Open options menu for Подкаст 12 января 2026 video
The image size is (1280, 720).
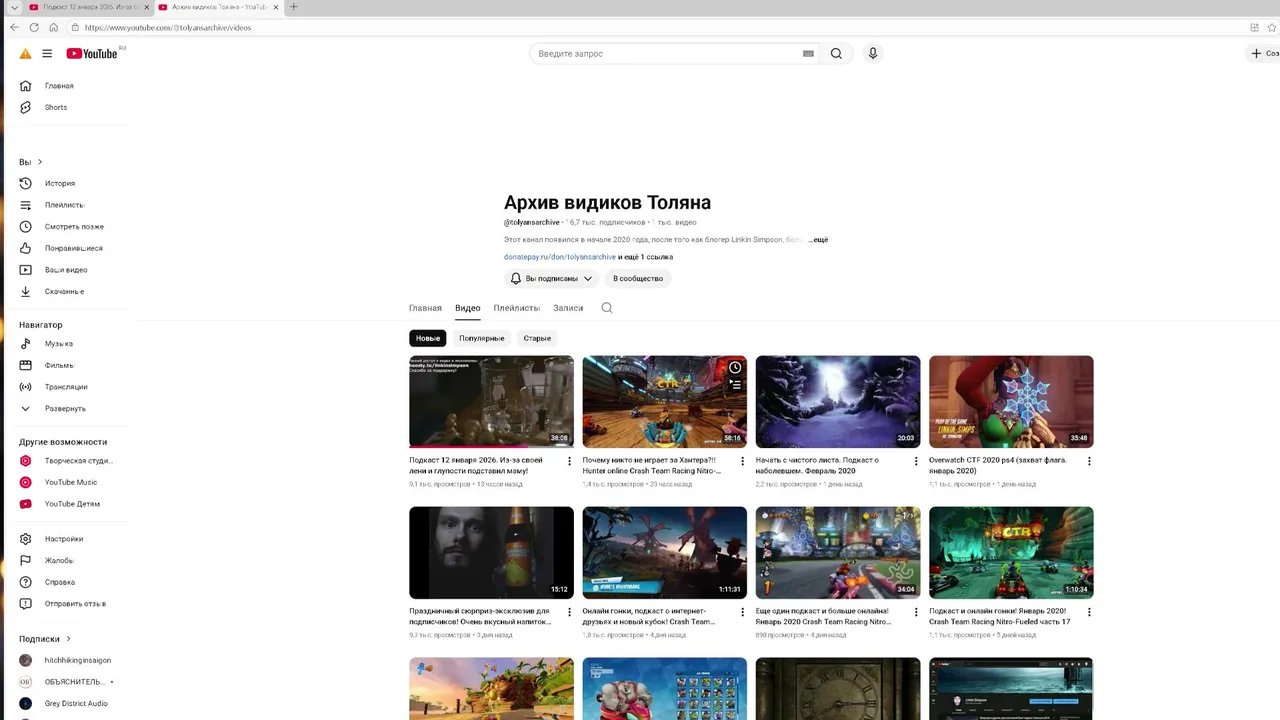tap(569, 461)
